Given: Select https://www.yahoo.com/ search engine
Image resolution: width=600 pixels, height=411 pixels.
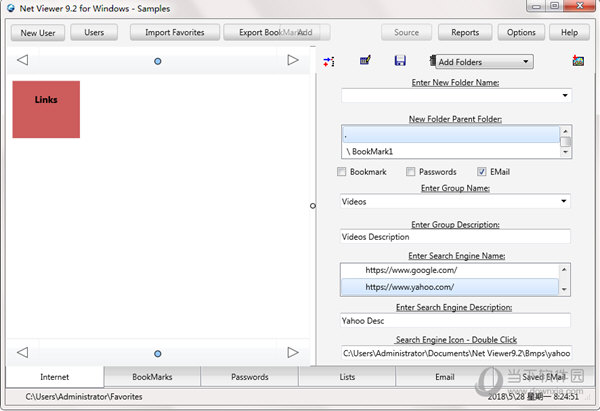Looking at the screenshot, I should (x=450, y=287).
